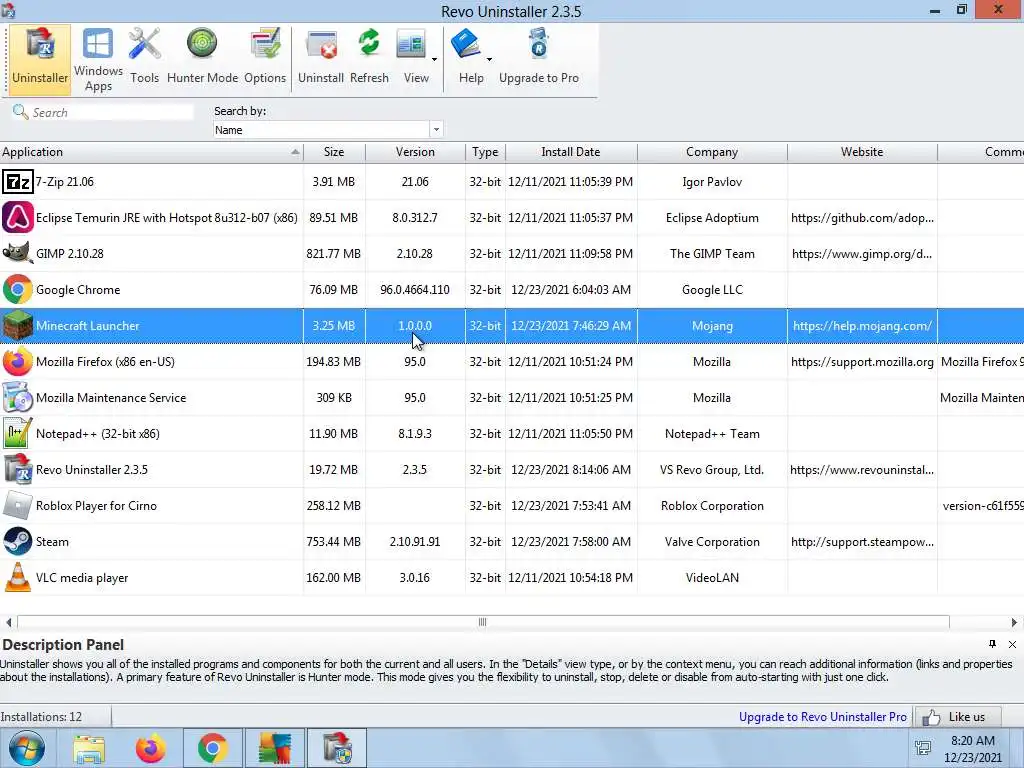The height and width of the screenshot is (768, 1024).
Task: Select the 'Steam' application name
Action: [x=52, y=542]
